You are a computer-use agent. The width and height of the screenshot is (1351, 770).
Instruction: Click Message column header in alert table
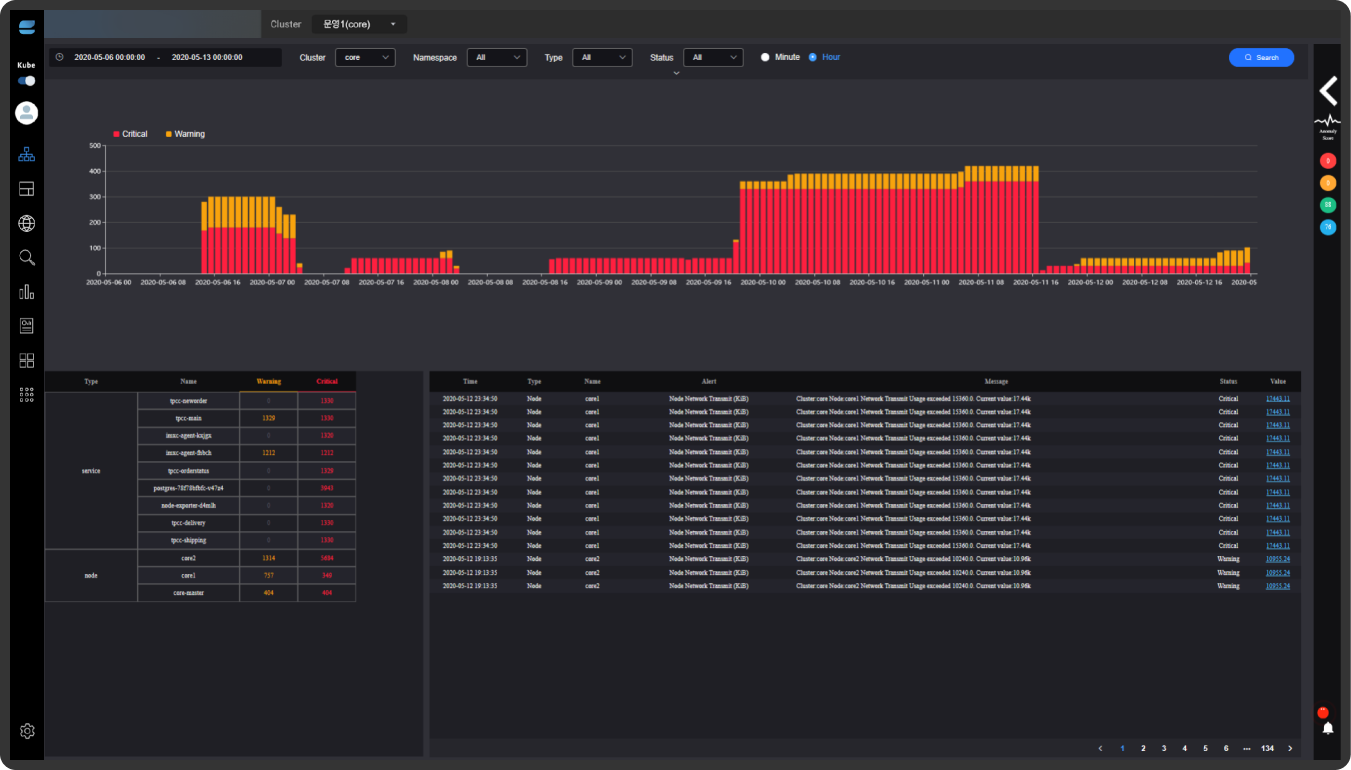(x=996, y=381)
